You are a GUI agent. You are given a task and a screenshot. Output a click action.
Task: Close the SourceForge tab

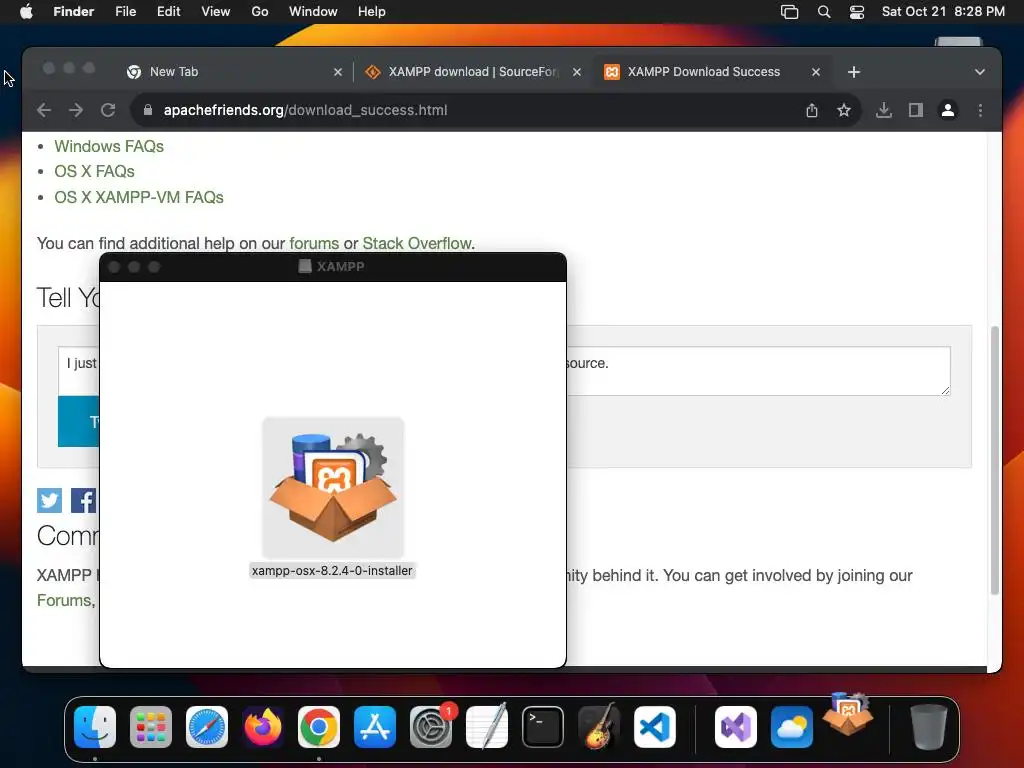pyautogui.click(x=577, y=72)
